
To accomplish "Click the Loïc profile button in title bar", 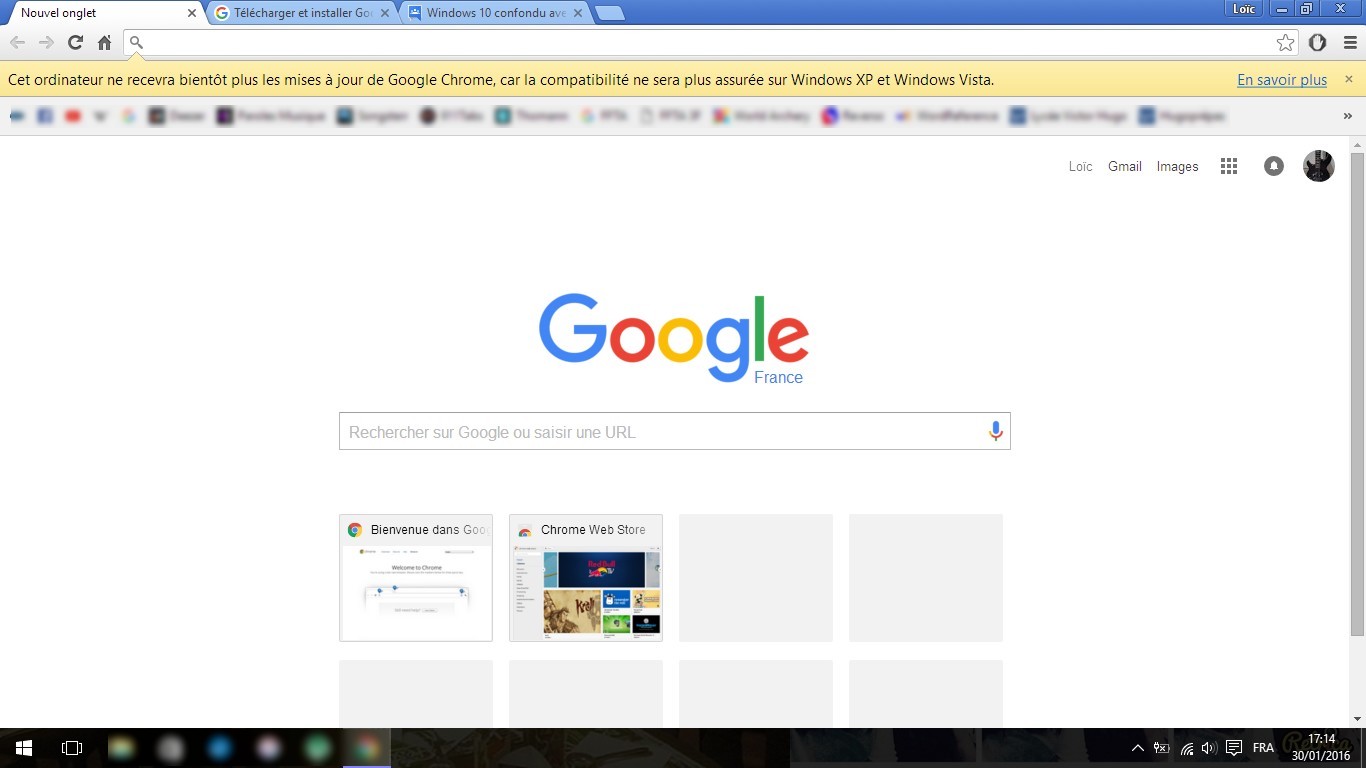I will pyautogui.click(x=1243, y=9).
